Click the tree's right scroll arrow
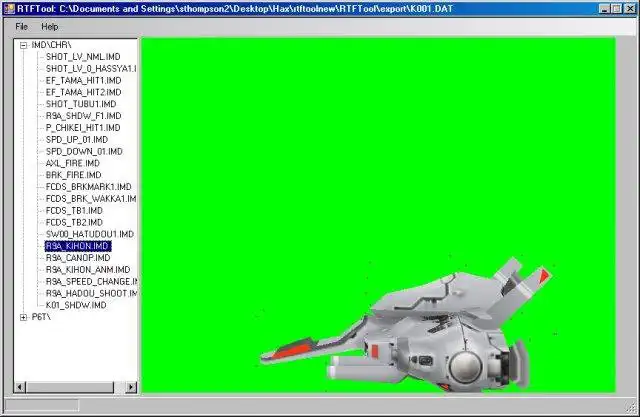Screen dimensions: 640x417 pyautogui.click(x=131, y=387)
